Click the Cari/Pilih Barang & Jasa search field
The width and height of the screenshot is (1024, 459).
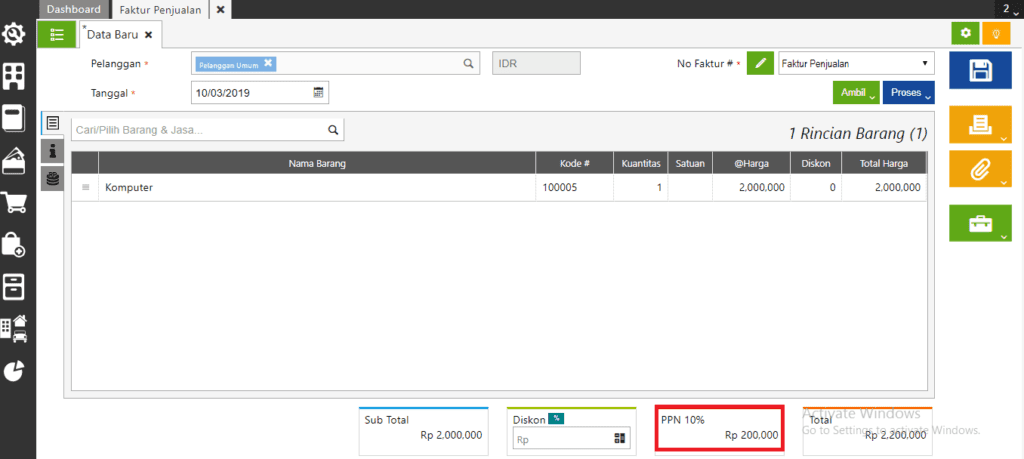(x=198, y=130)
